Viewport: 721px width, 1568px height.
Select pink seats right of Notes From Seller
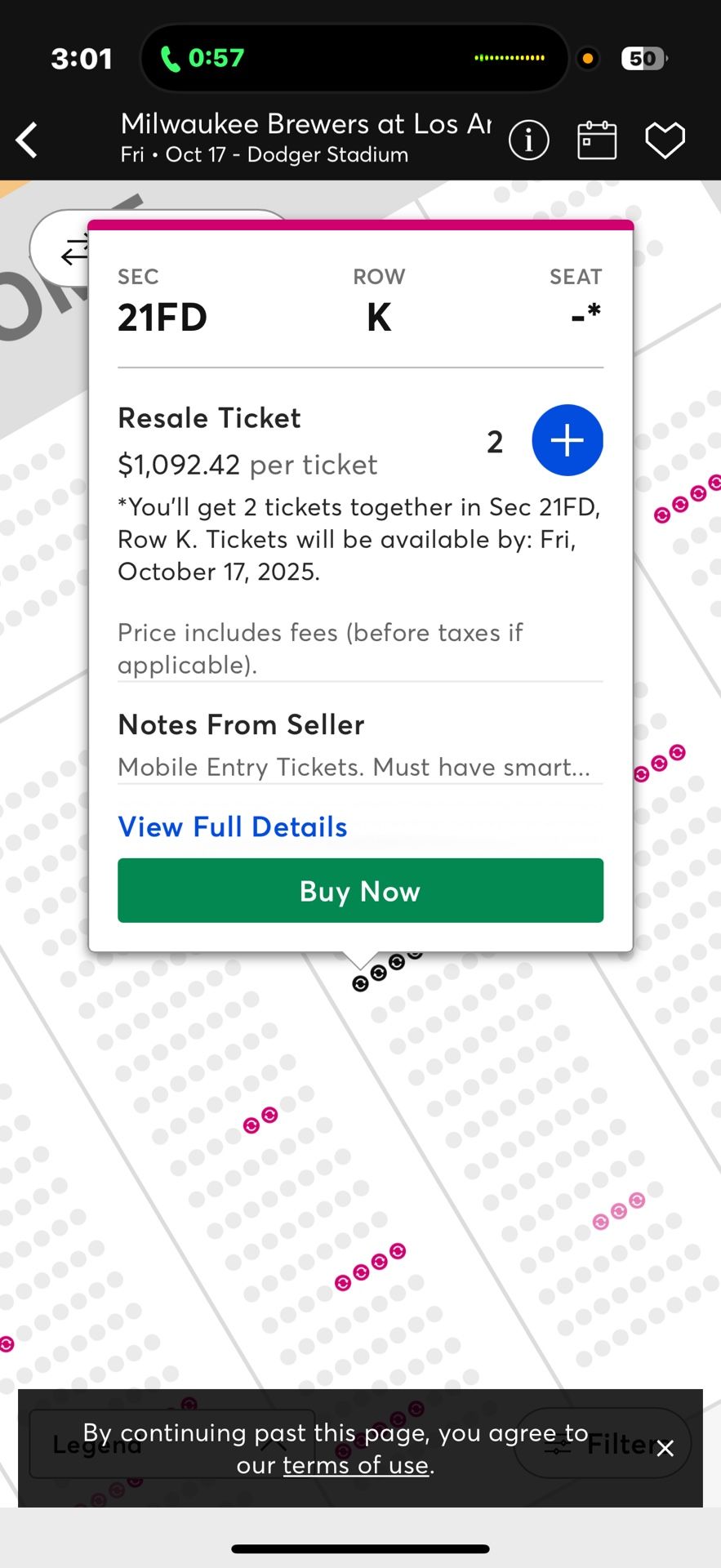[660, 763]
